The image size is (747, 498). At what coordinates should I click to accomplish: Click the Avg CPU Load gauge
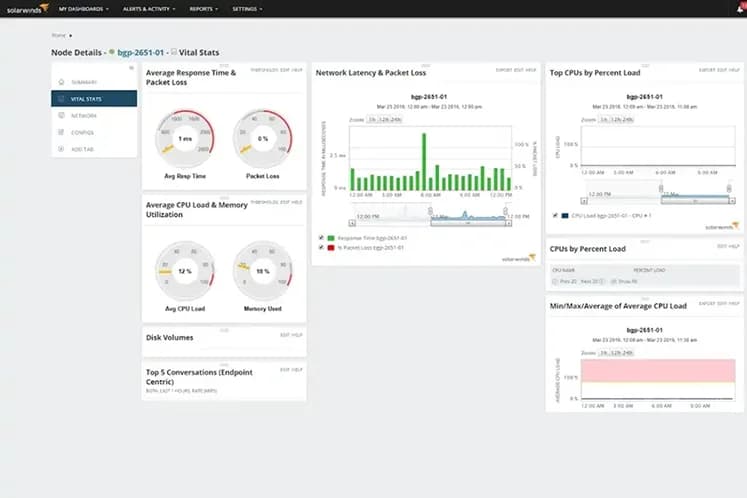185,271
